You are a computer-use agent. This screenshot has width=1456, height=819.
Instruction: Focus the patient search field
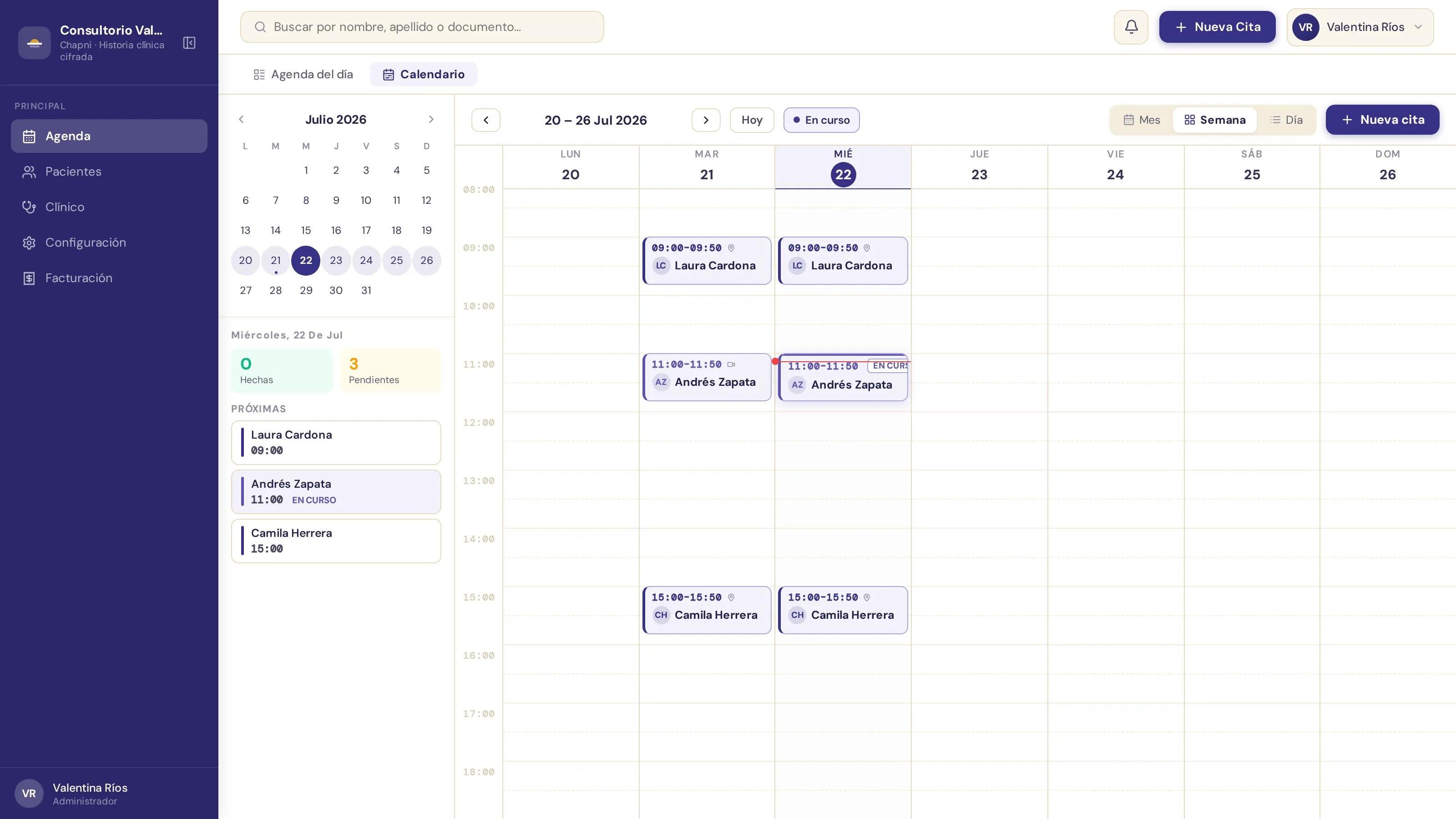[x=422, y=27]
